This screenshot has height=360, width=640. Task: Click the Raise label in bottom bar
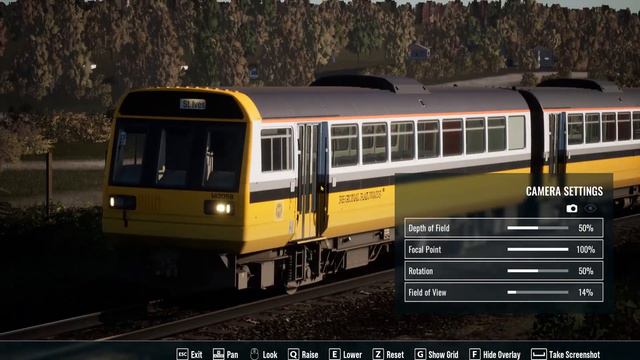(310, 355)
